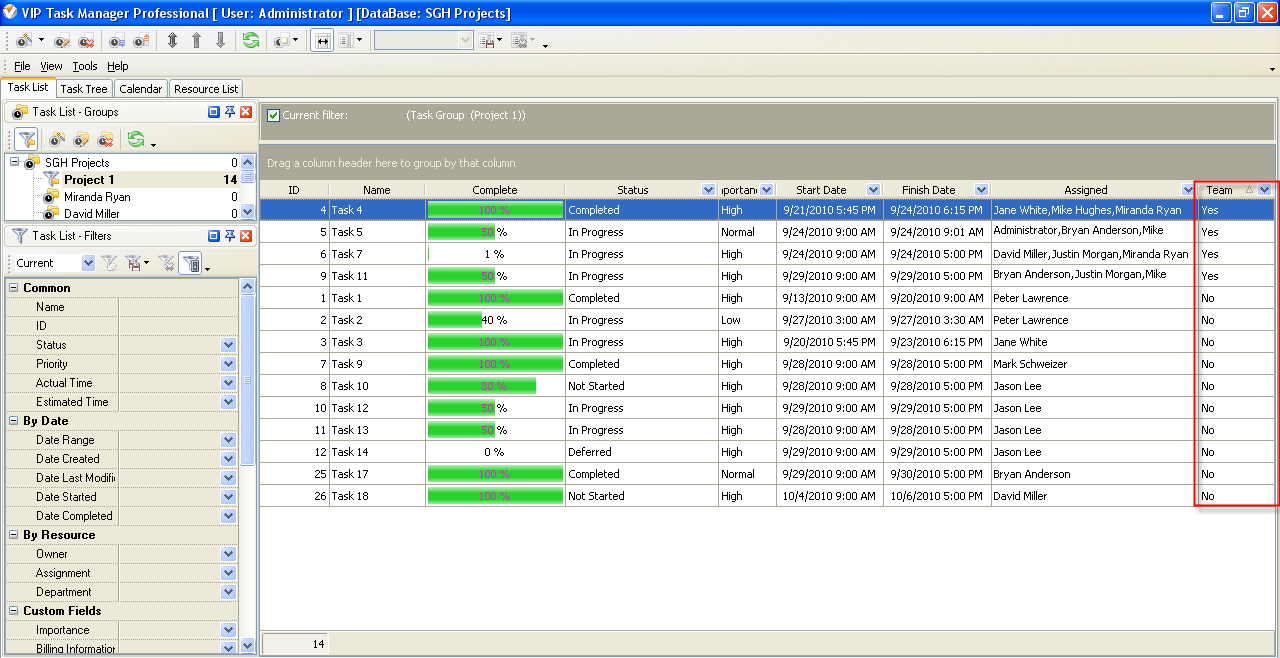
Task: Pin the Task List - Groups panel
Action: click(229, 112)
